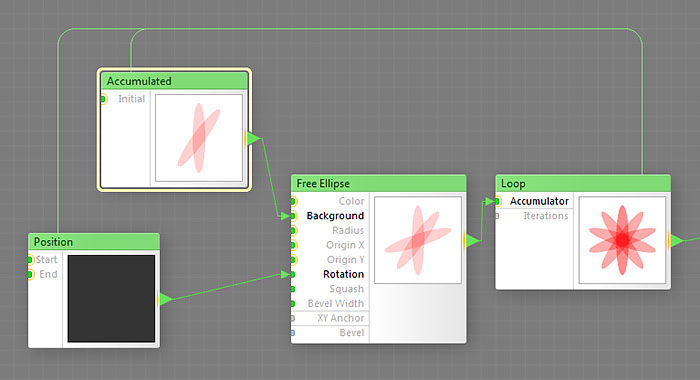Select the Accumulated node title bar

[174, 81]
